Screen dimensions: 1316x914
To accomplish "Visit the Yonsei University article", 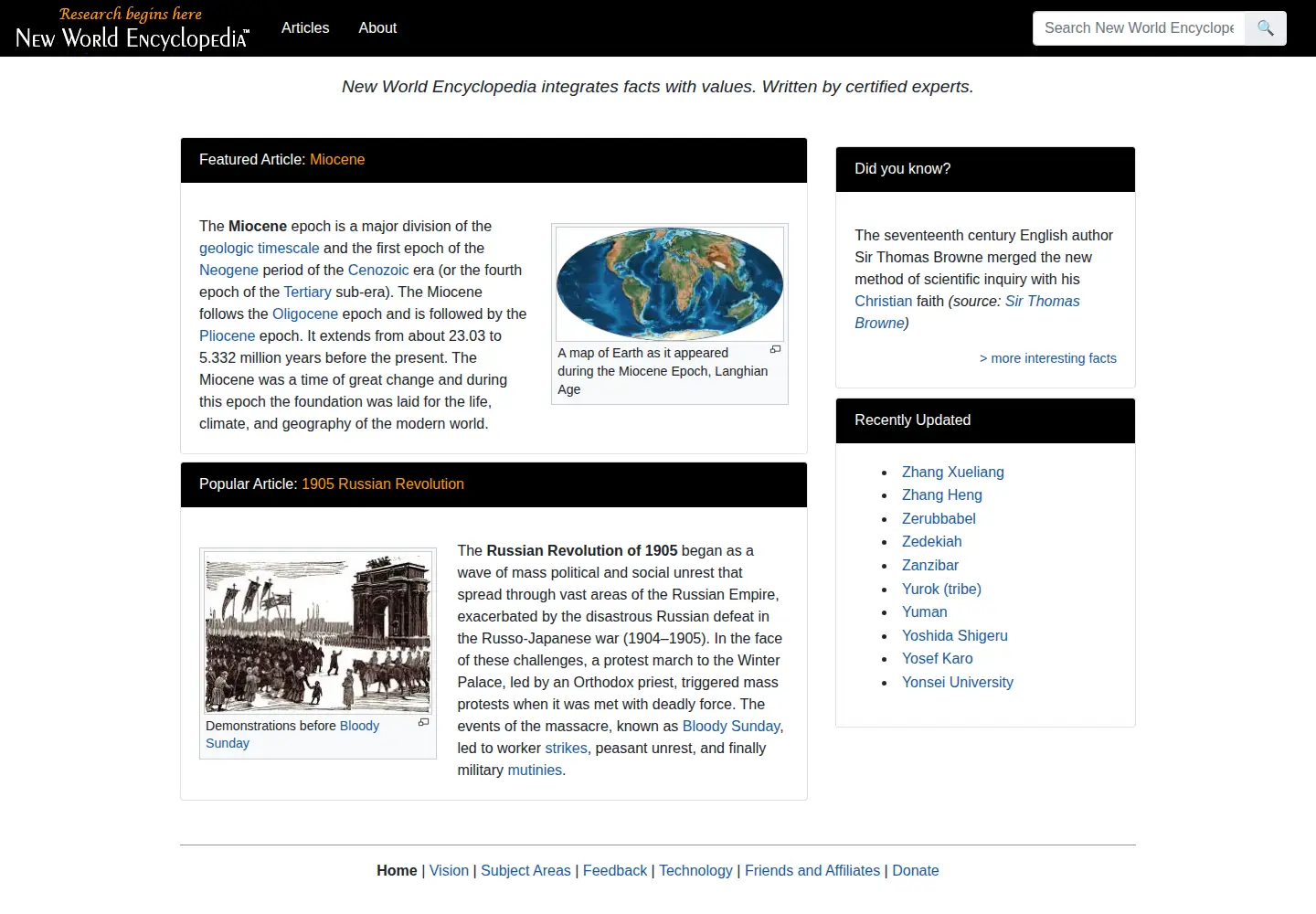I will click(x=958, y=683).
